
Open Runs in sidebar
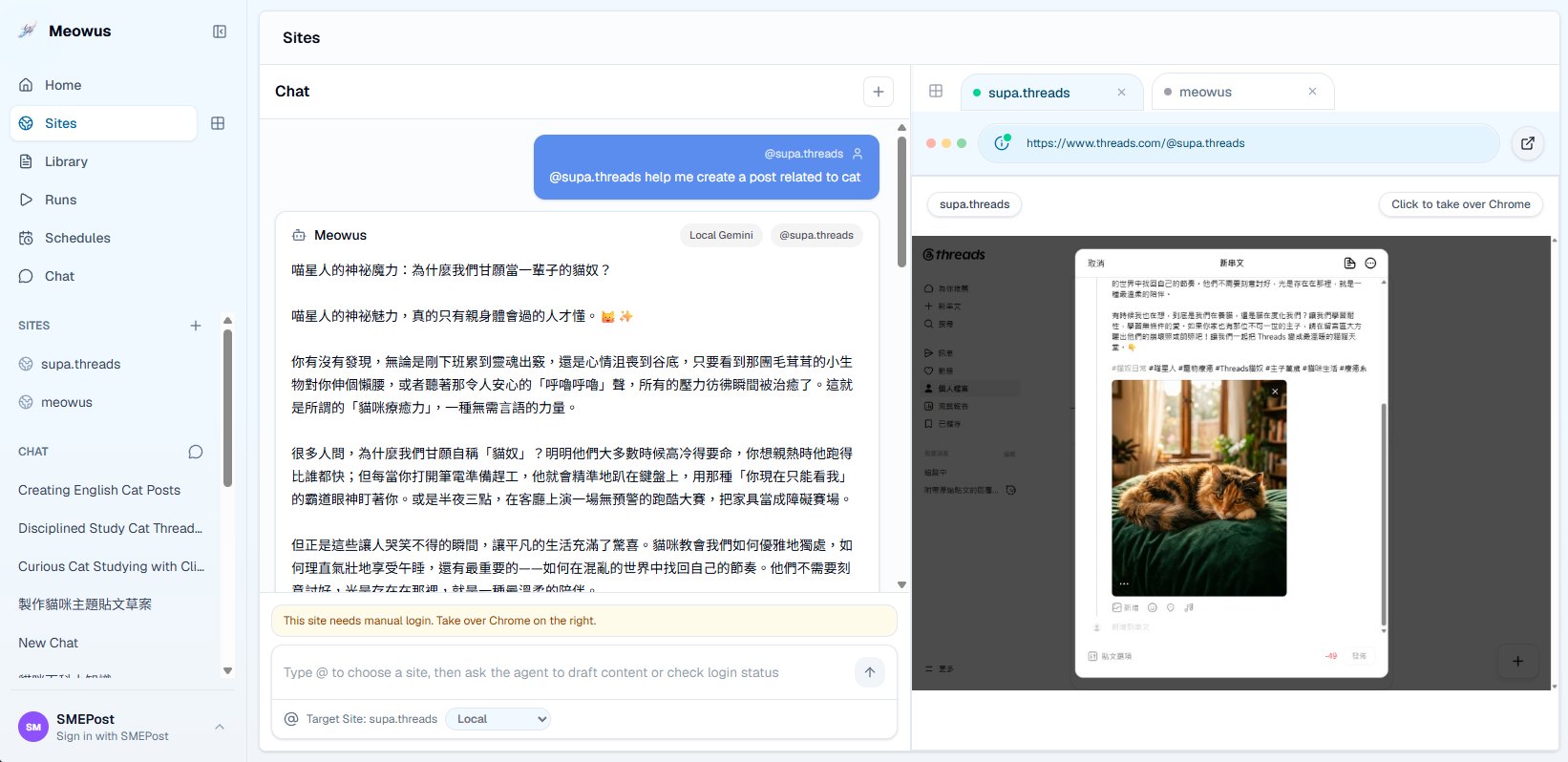(x=103, y=200)
